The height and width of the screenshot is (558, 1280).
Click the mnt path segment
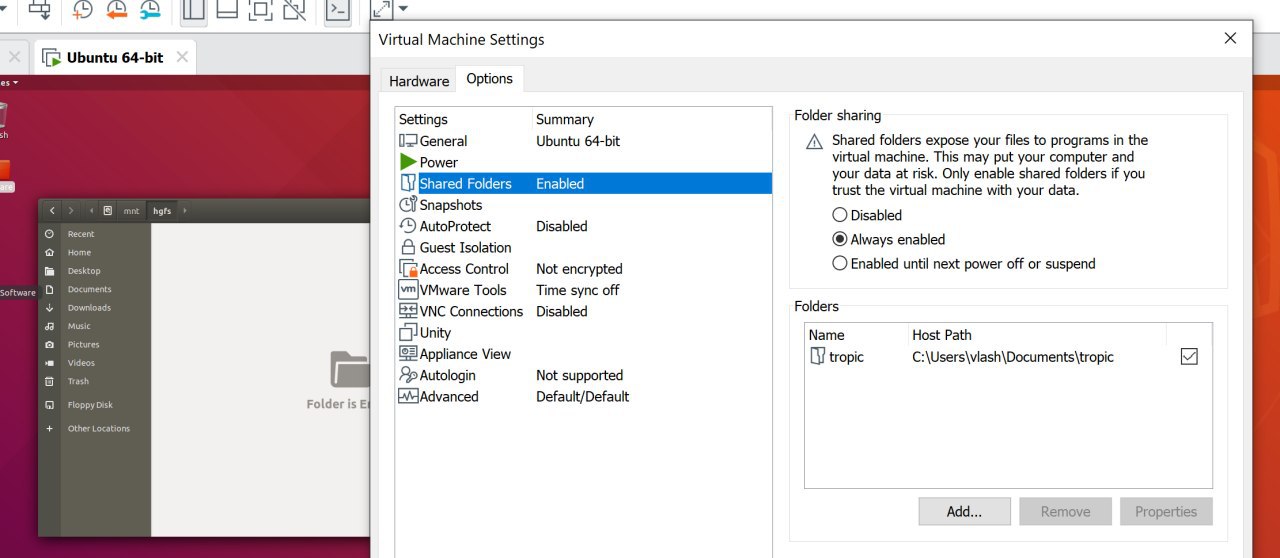[131, 211]
